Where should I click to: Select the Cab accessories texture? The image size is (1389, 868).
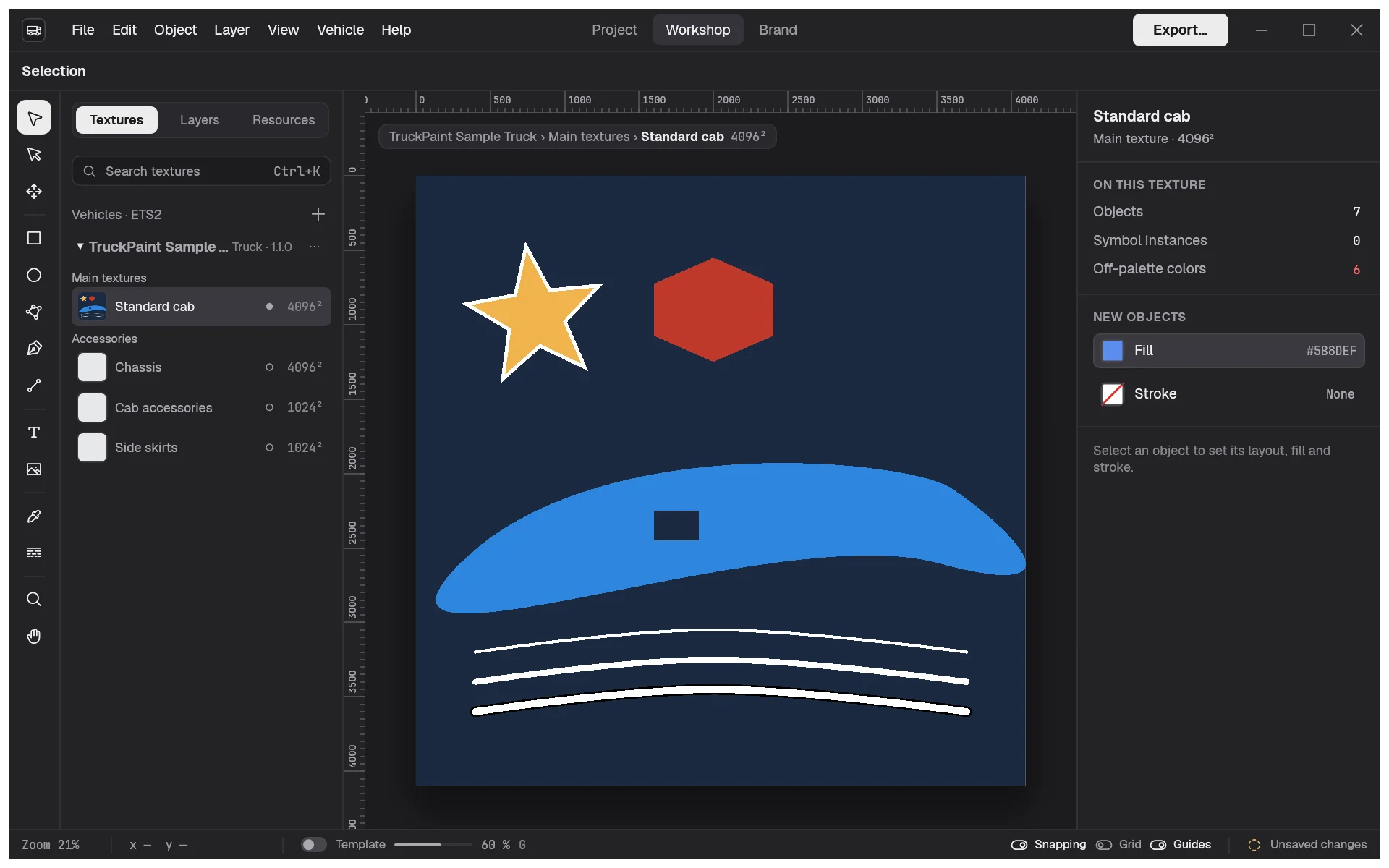click(201, 407)
